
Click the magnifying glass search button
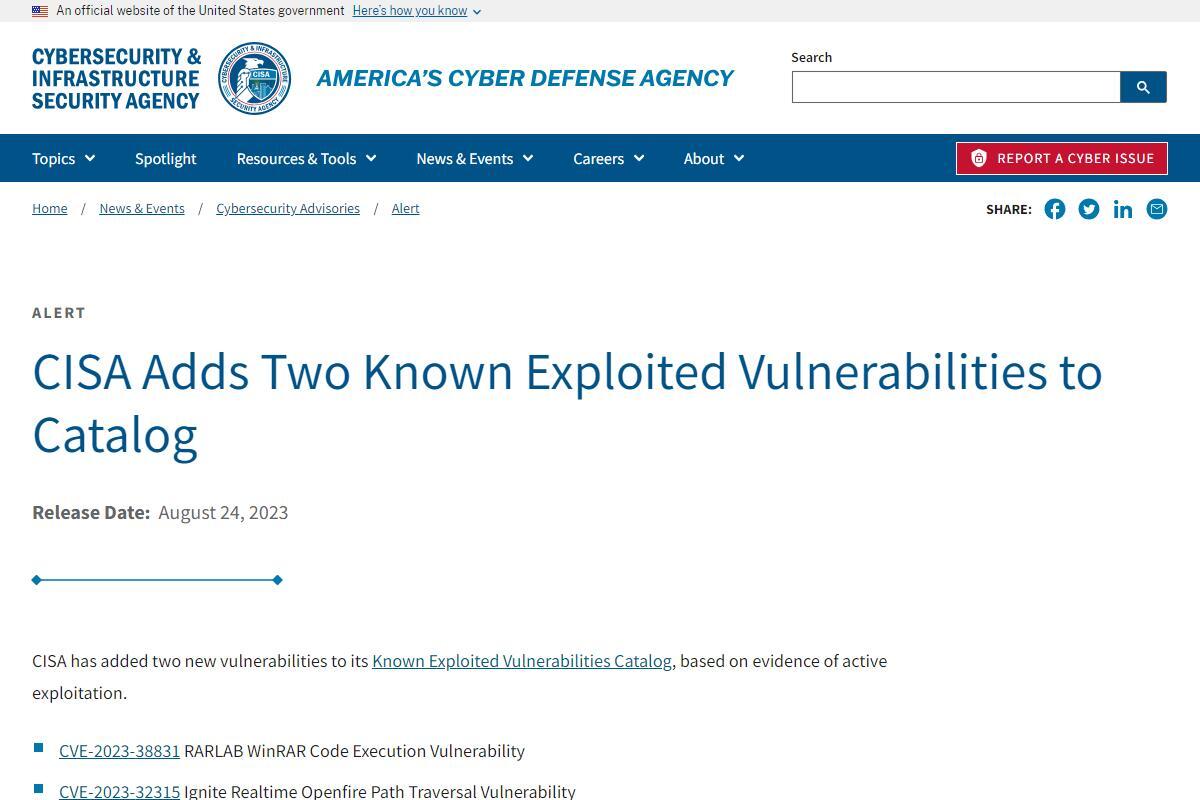[1143, 87]
